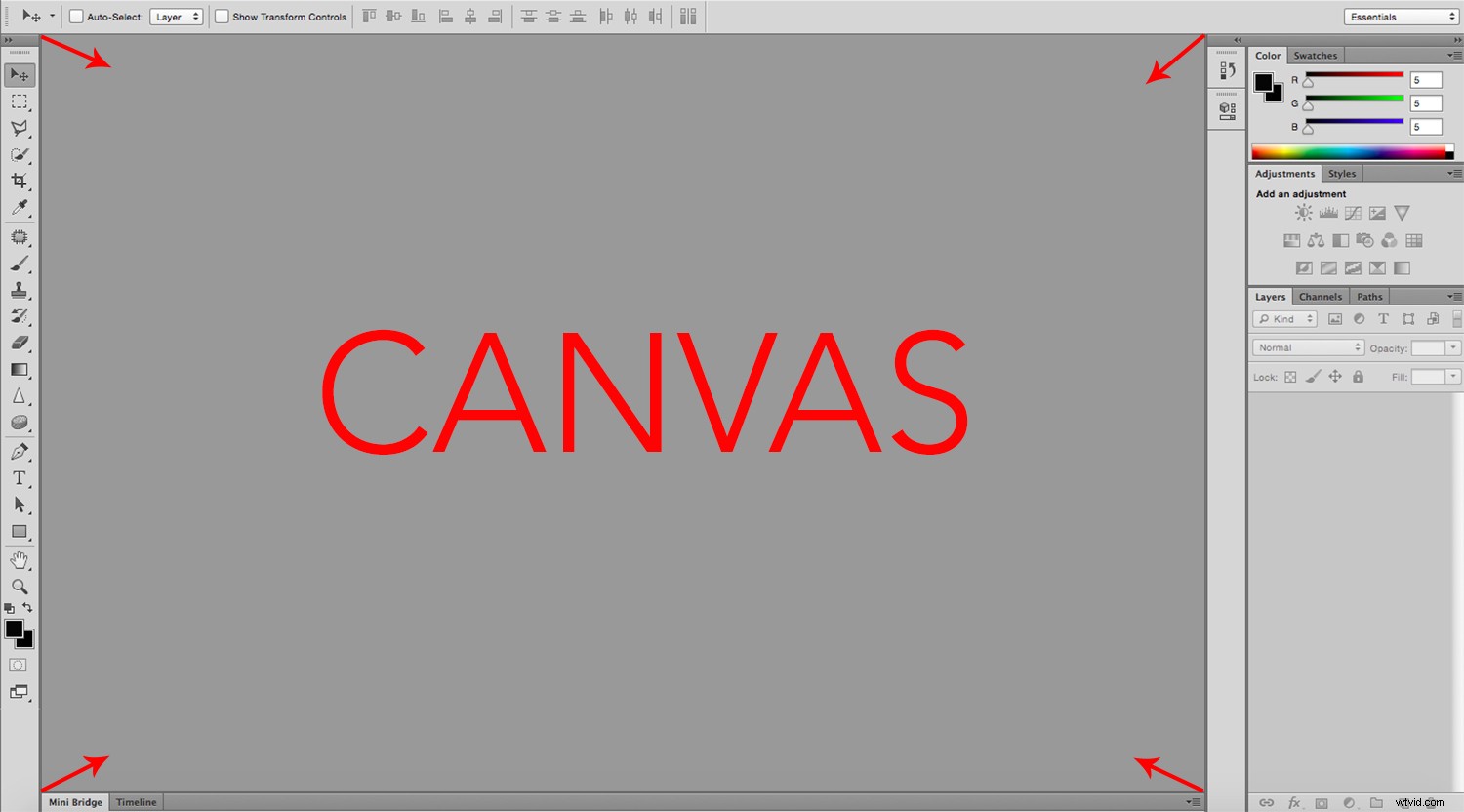1464x812 pixels.
Task: Select the Rectangle shape tool
Action: [x=19, y=532]
